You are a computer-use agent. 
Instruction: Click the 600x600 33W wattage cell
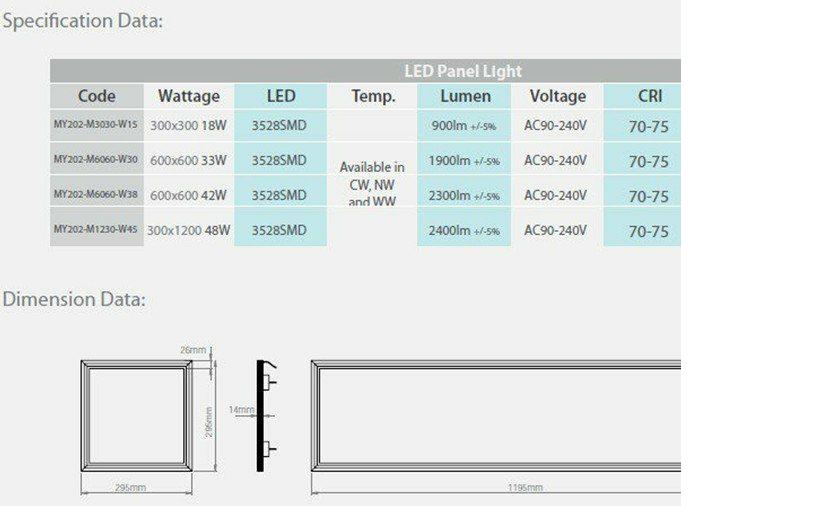click(188, 160)
